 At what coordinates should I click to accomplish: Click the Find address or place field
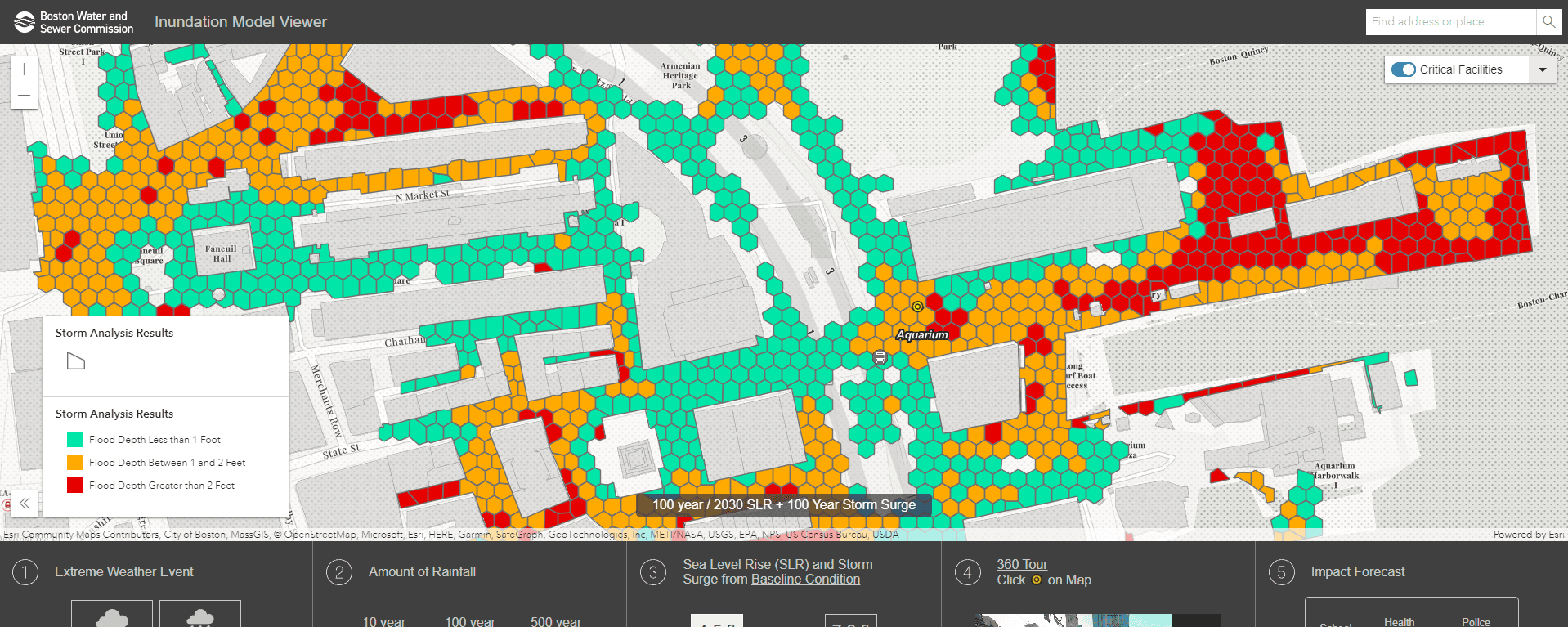pos(1449,22)
